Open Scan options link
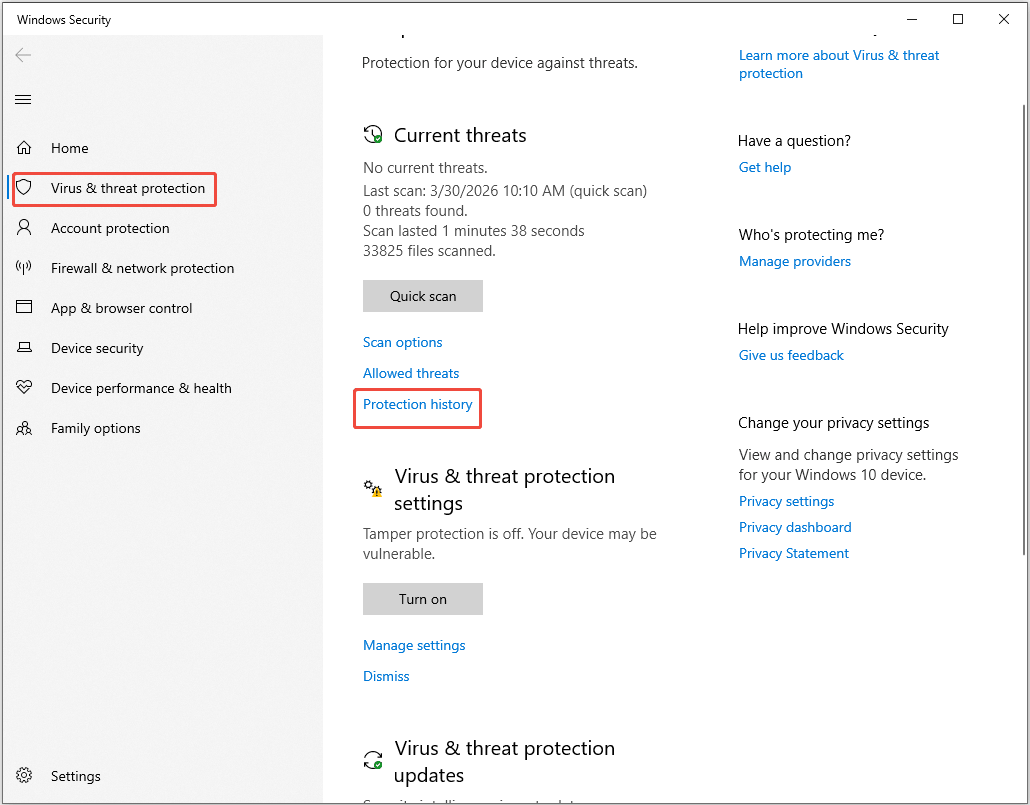This screenshot has width=1030, height=805. (403, 342)
